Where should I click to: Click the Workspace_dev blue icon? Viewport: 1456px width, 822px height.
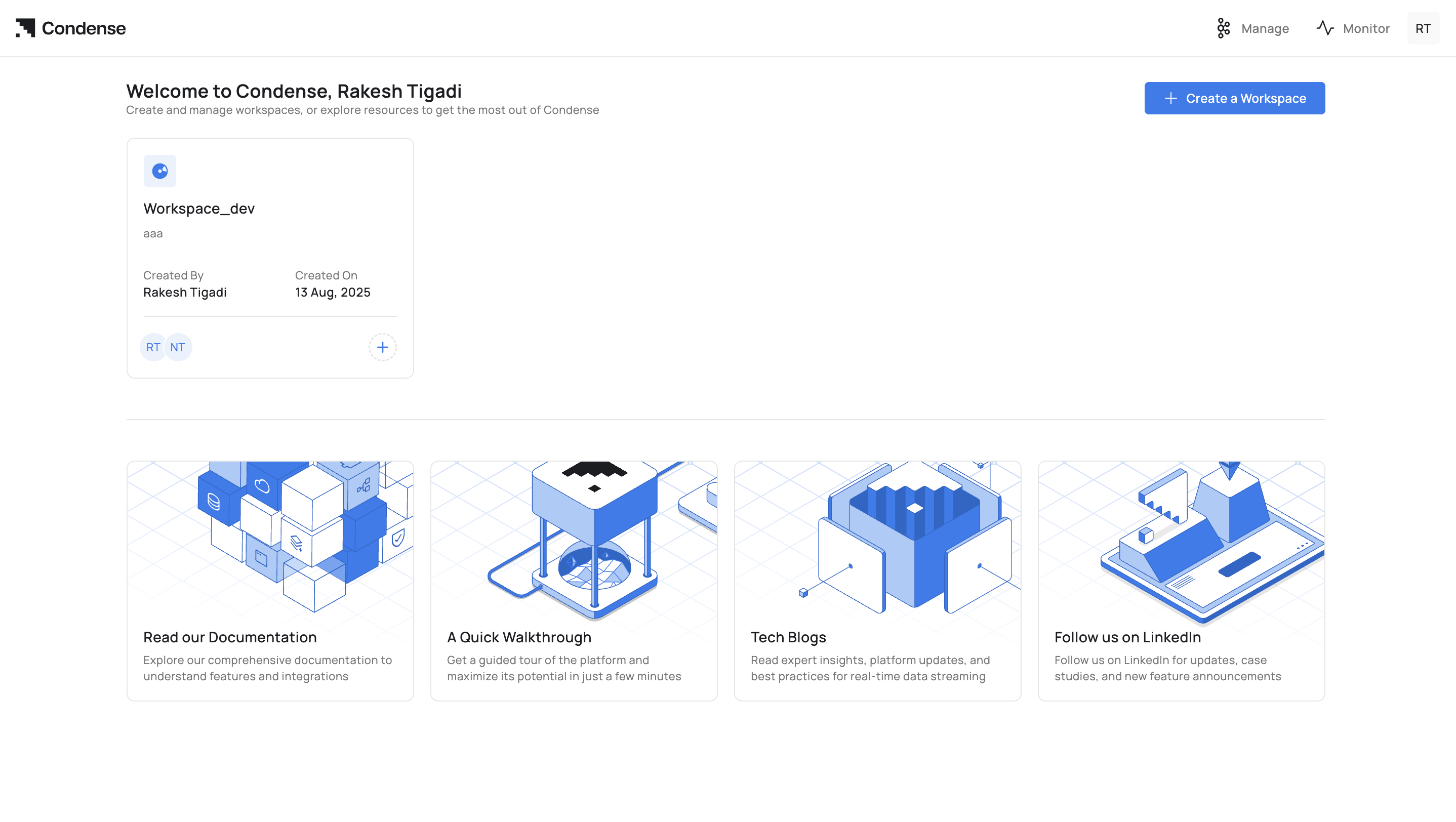160,171
